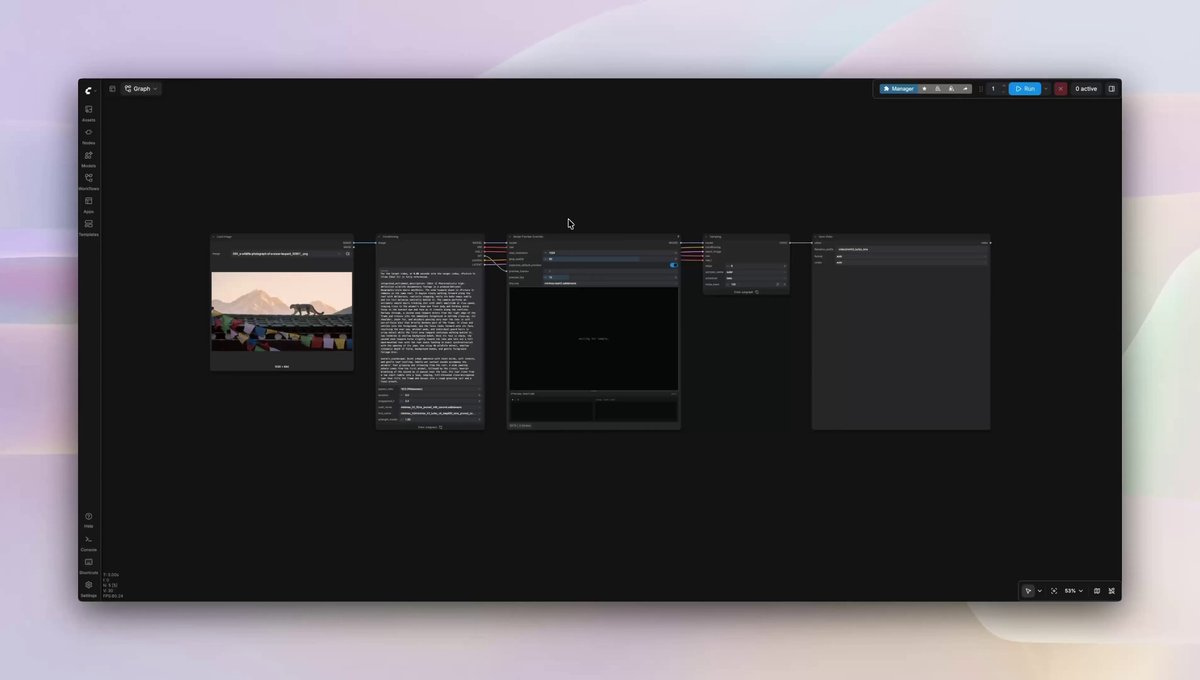Viewport: 1200px width, 680px height.
Task: Open the image file dropdown in Load Image node
Action: point(287,254)
